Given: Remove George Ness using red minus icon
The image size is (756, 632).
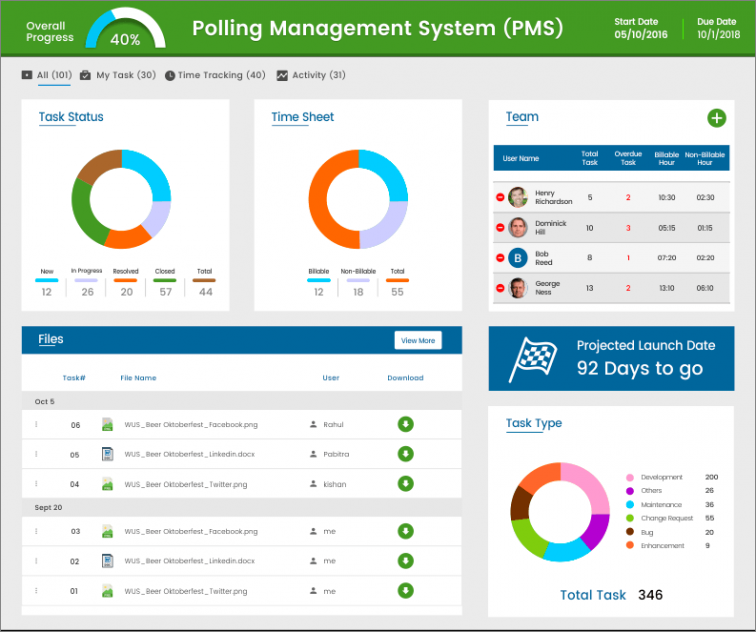Looking at the screenshot, I should pos(500,288).
